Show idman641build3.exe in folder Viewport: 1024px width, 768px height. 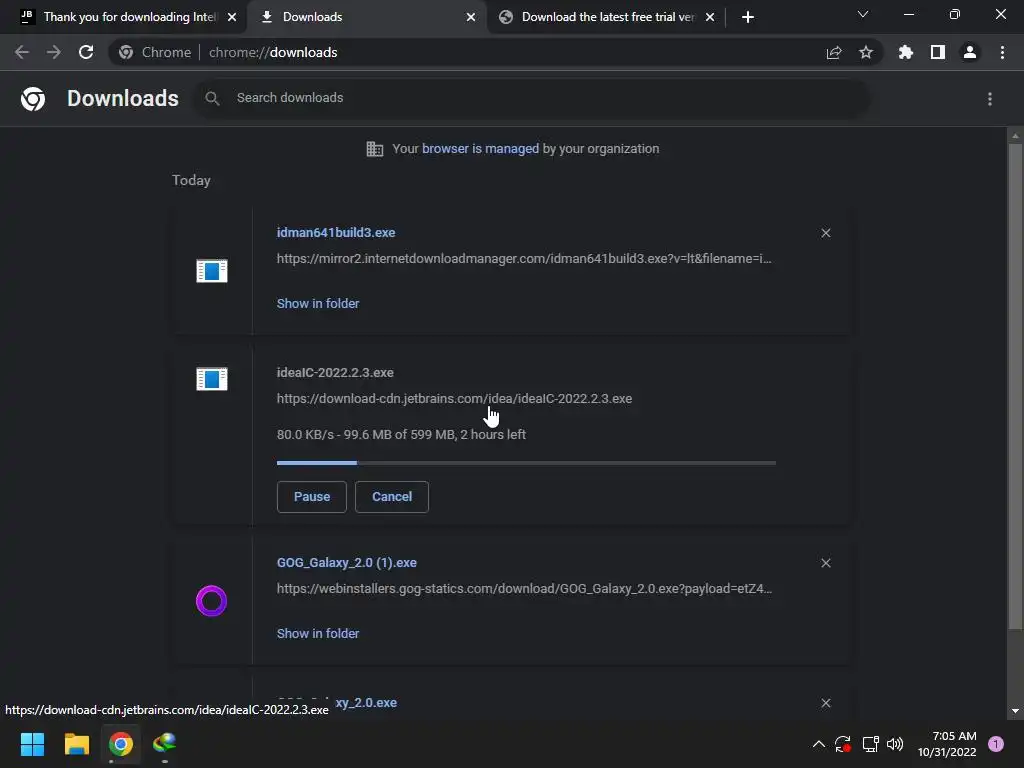click(318, 304)
